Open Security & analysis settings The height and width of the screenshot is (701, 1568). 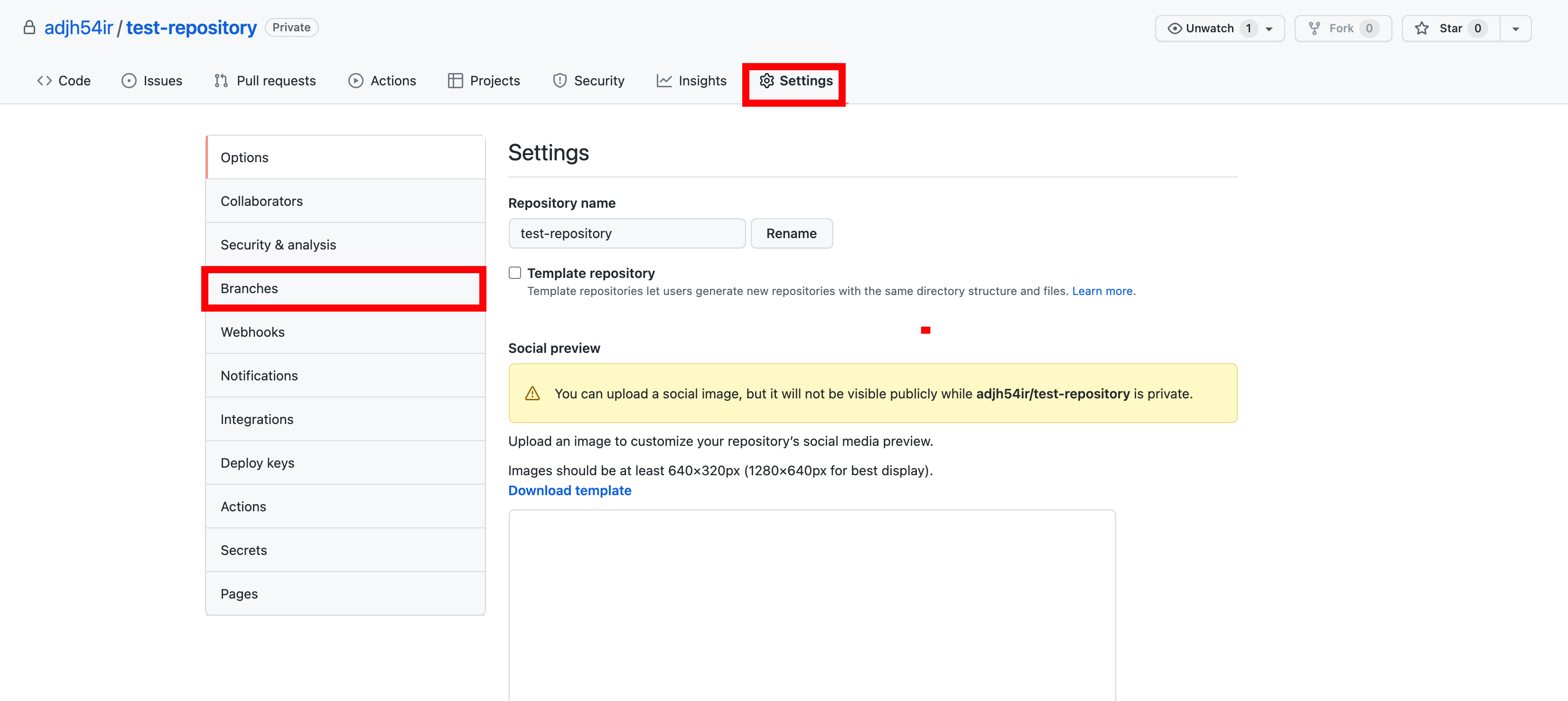346,245
